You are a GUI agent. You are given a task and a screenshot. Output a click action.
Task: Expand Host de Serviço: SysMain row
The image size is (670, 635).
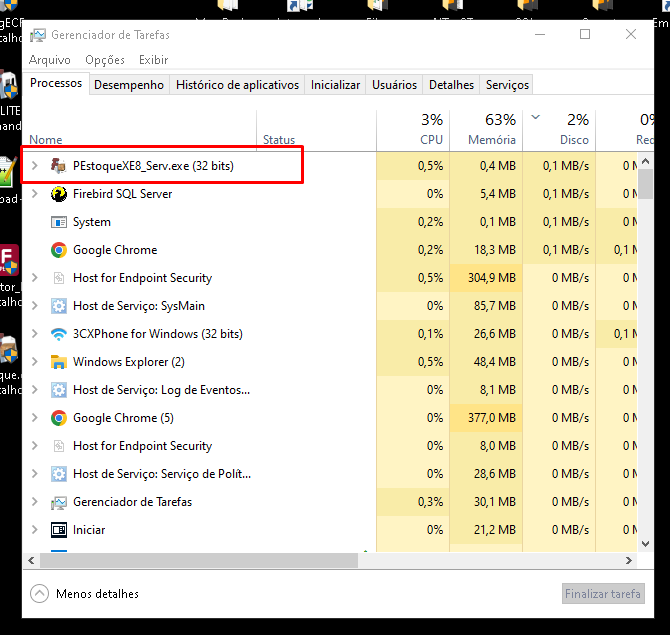click(x=35, y=306)
